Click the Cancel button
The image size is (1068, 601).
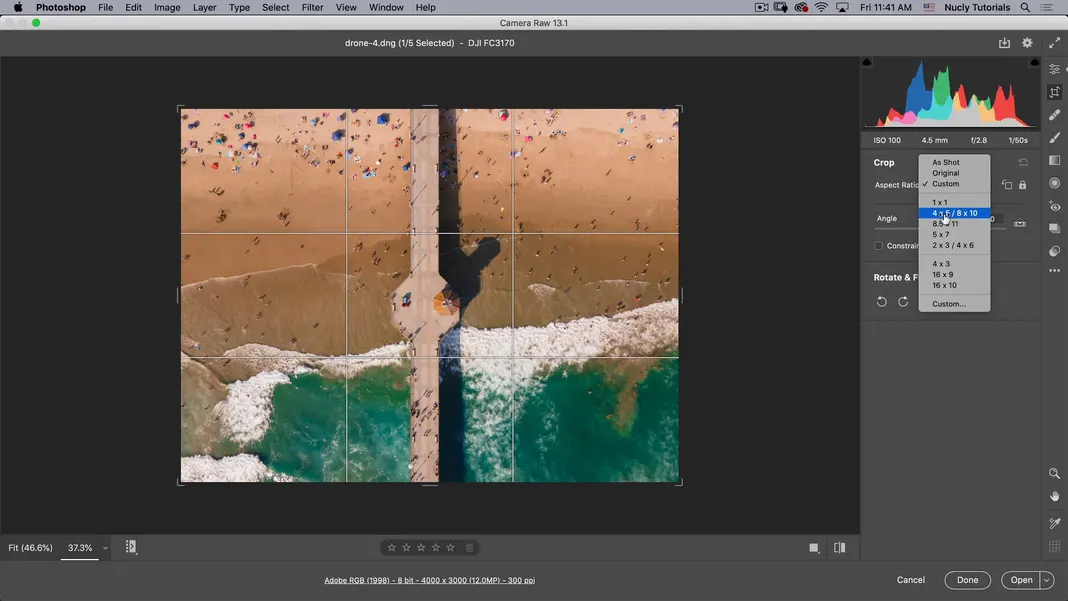[x=911, y=580]
